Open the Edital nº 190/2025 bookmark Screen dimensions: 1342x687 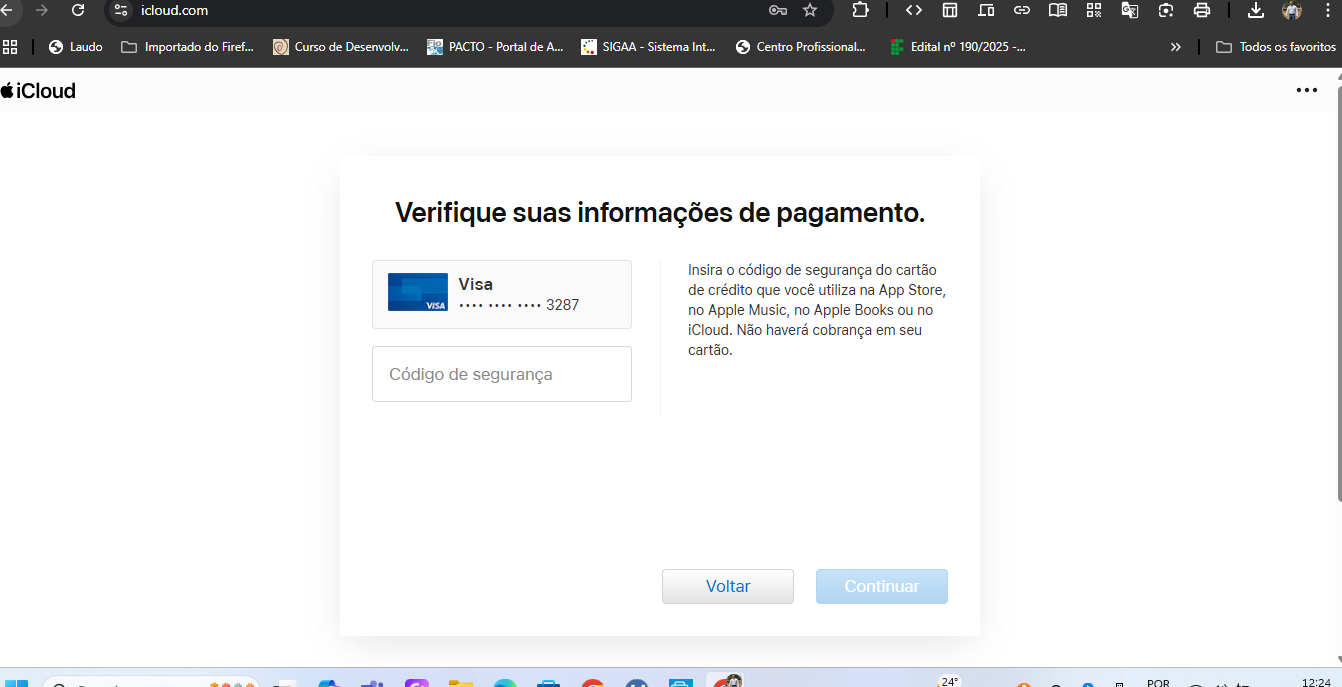pyautogui.click(x=958, y=47)
